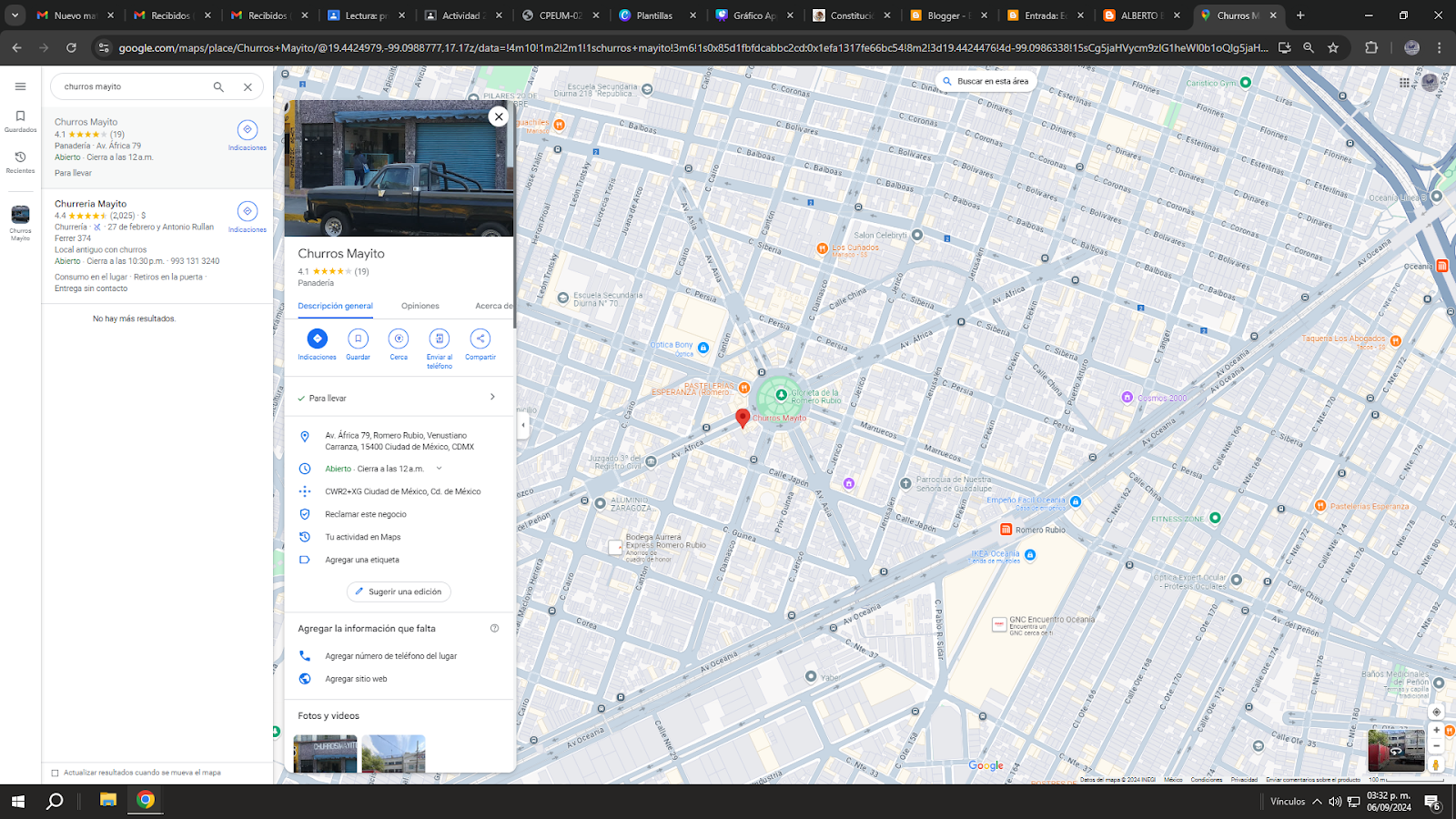
Task: Click the Compartir share icon
Action: pyautogui.click(x=480, y=339)
